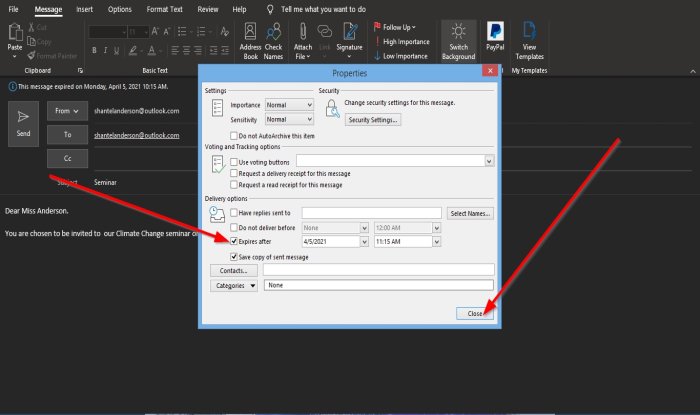
Task: Open the Help tab
Action: pyautogui.click(x=239, y=9)
